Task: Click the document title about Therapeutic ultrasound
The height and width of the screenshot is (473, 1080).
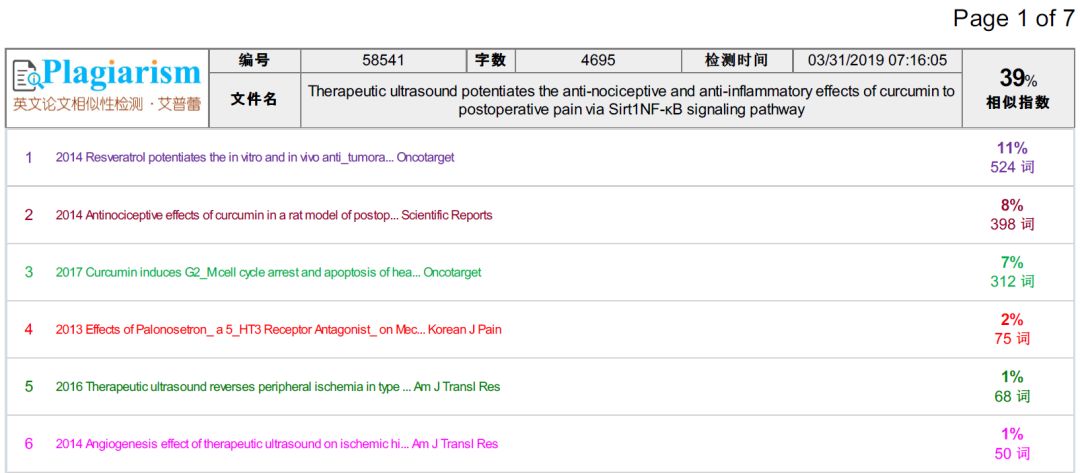Action: 631,100
